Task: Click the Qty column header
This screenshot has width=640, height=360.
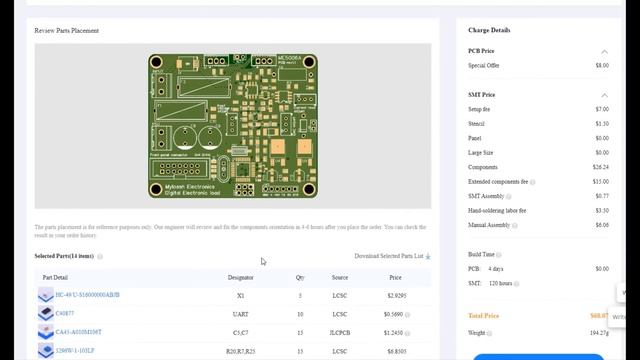Action: coord(300,278)
